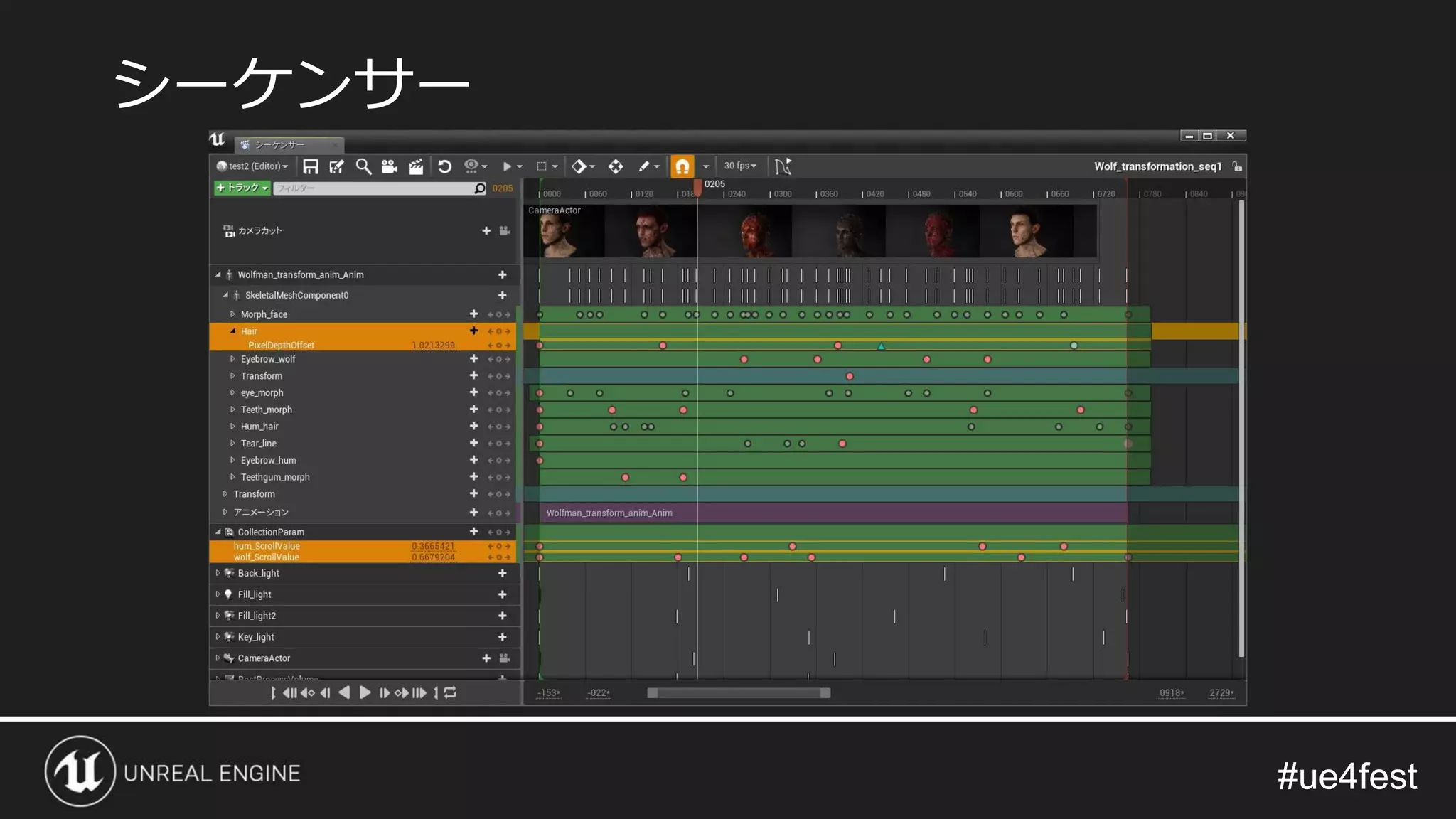The image size is (1456, 819).
Task: Select the シーケンサー tab
Action: 289,144
